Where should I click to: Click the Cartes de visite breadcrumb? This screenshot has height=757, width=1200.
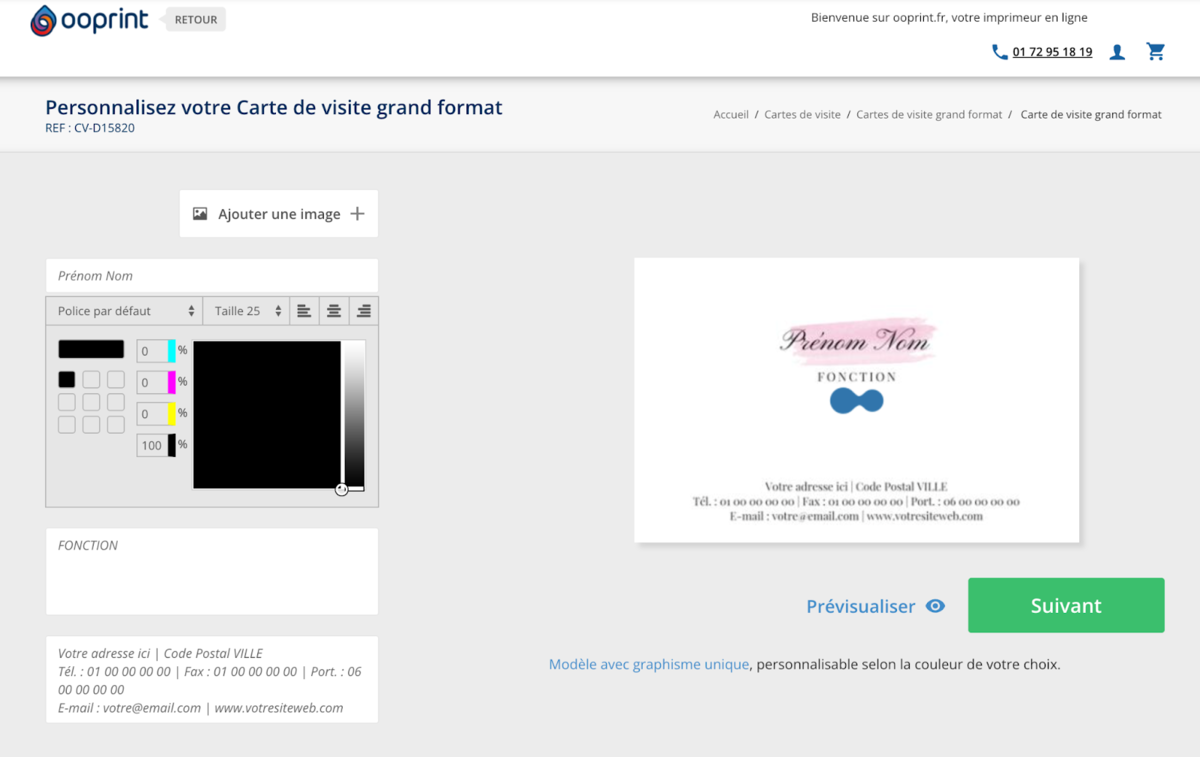802,114
